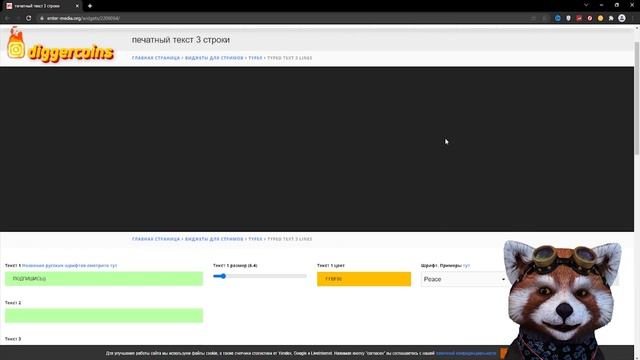Screen dimensions: 640x360
Task: Bookmark this page with the star icon
Action: [x=544, y=18]
